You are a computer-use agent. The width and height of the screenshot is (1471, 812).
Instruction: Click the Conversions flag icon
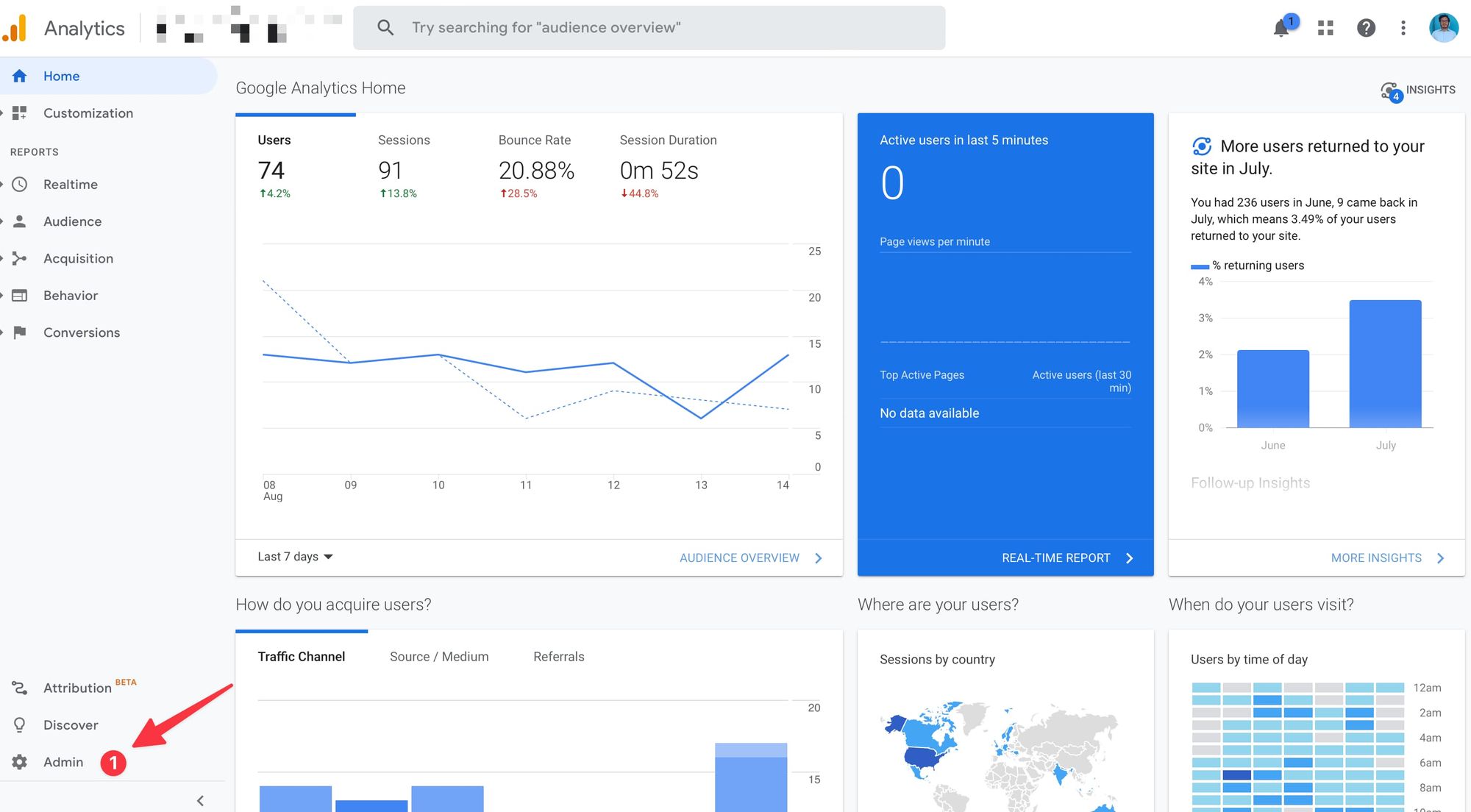pyautogui.click(x=20, y=332)
